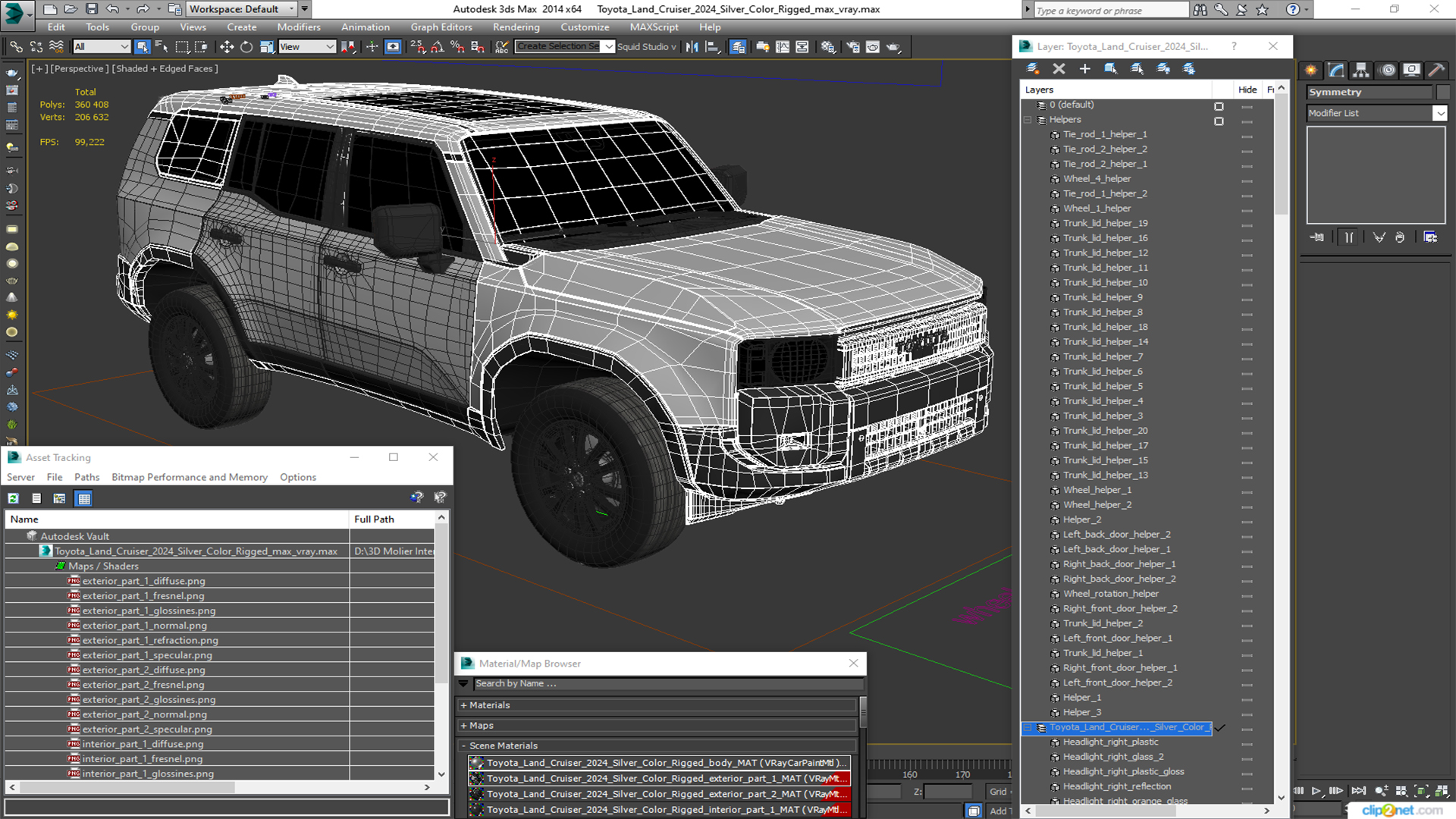Viewport: 1456px width, 819px height.
Task: Open the All selection filter dropdown
Action: point(102,47)
